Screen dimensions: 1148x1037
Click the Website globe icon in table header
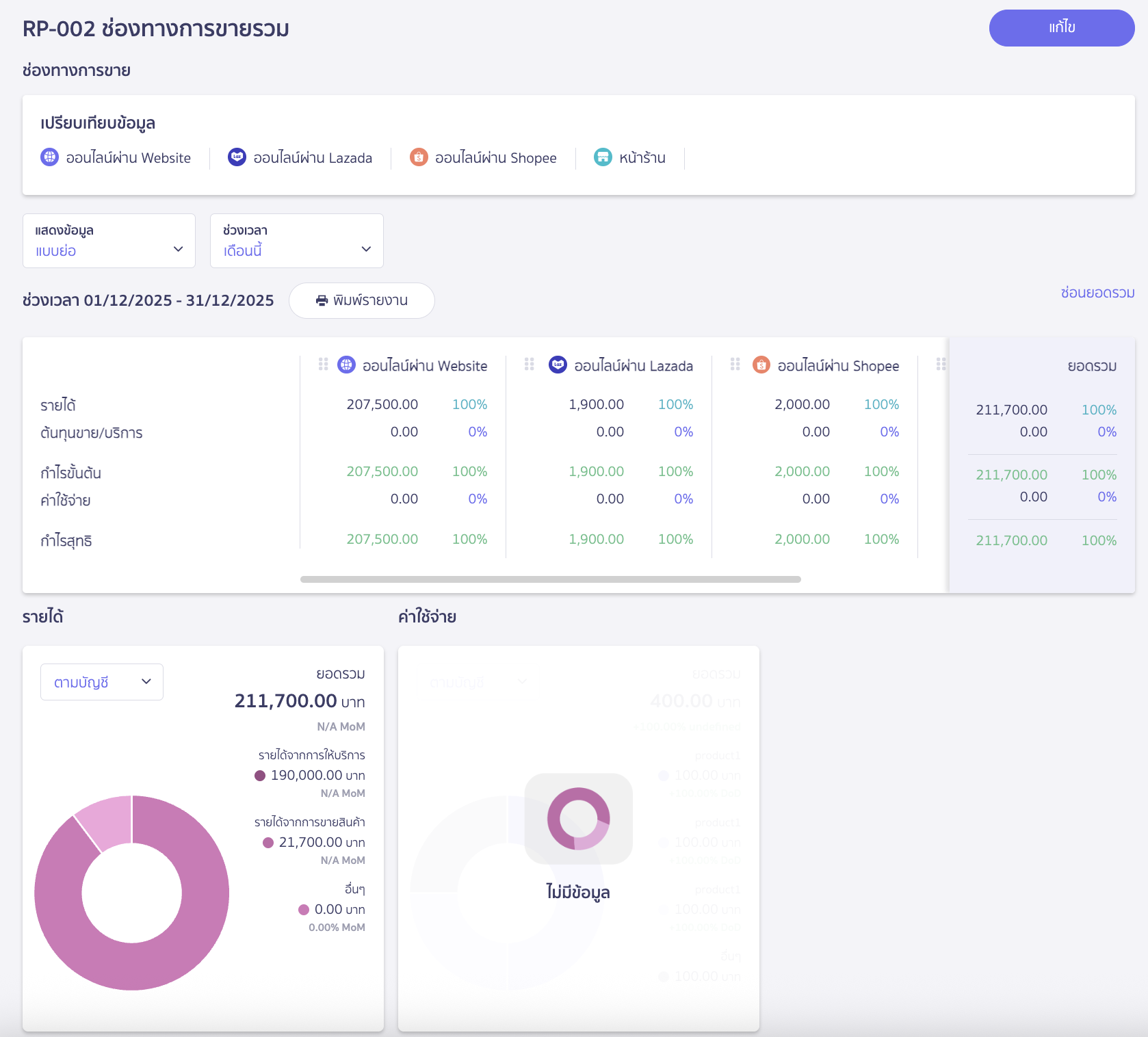pos(347,365)
